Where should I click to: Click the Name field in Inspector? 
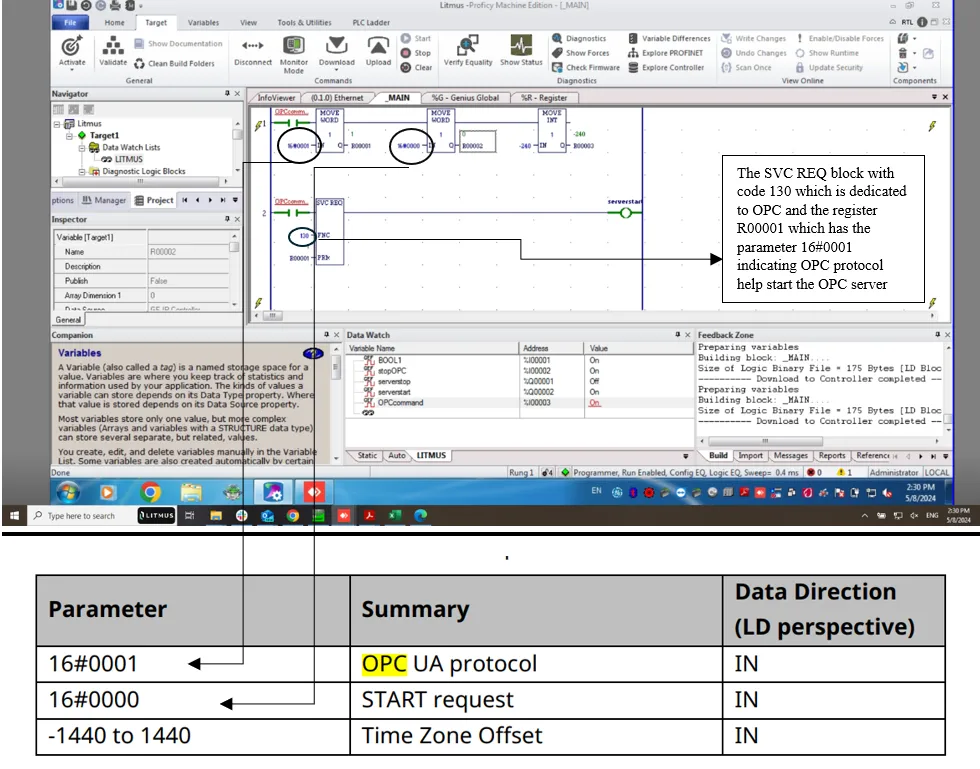coord(189,252)
